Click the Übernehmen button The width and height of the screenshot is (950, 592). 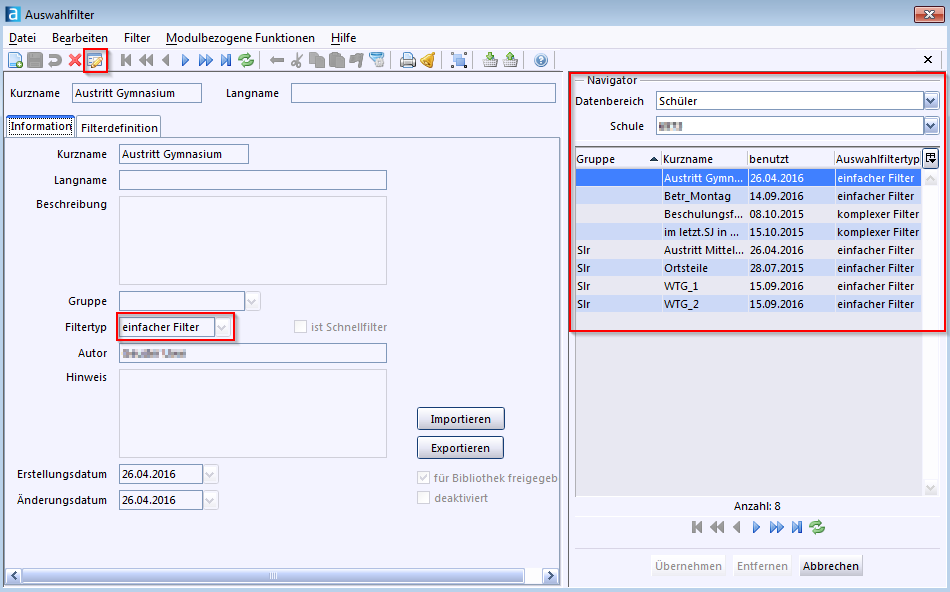pyautogui.click(x=688, y=566)
